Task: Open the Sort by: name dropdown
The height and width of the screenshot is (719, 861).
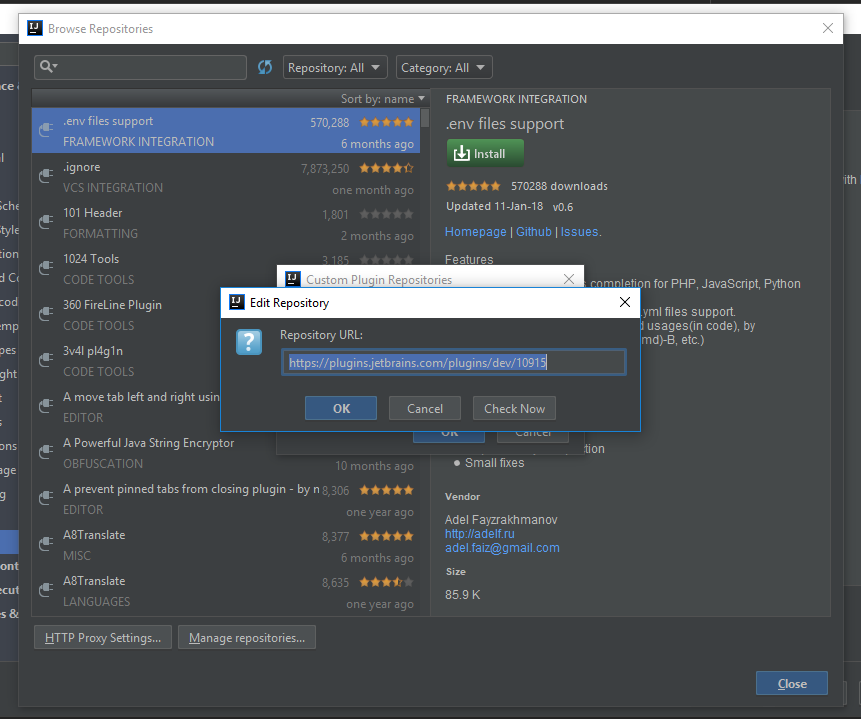Action: [383, 99]
